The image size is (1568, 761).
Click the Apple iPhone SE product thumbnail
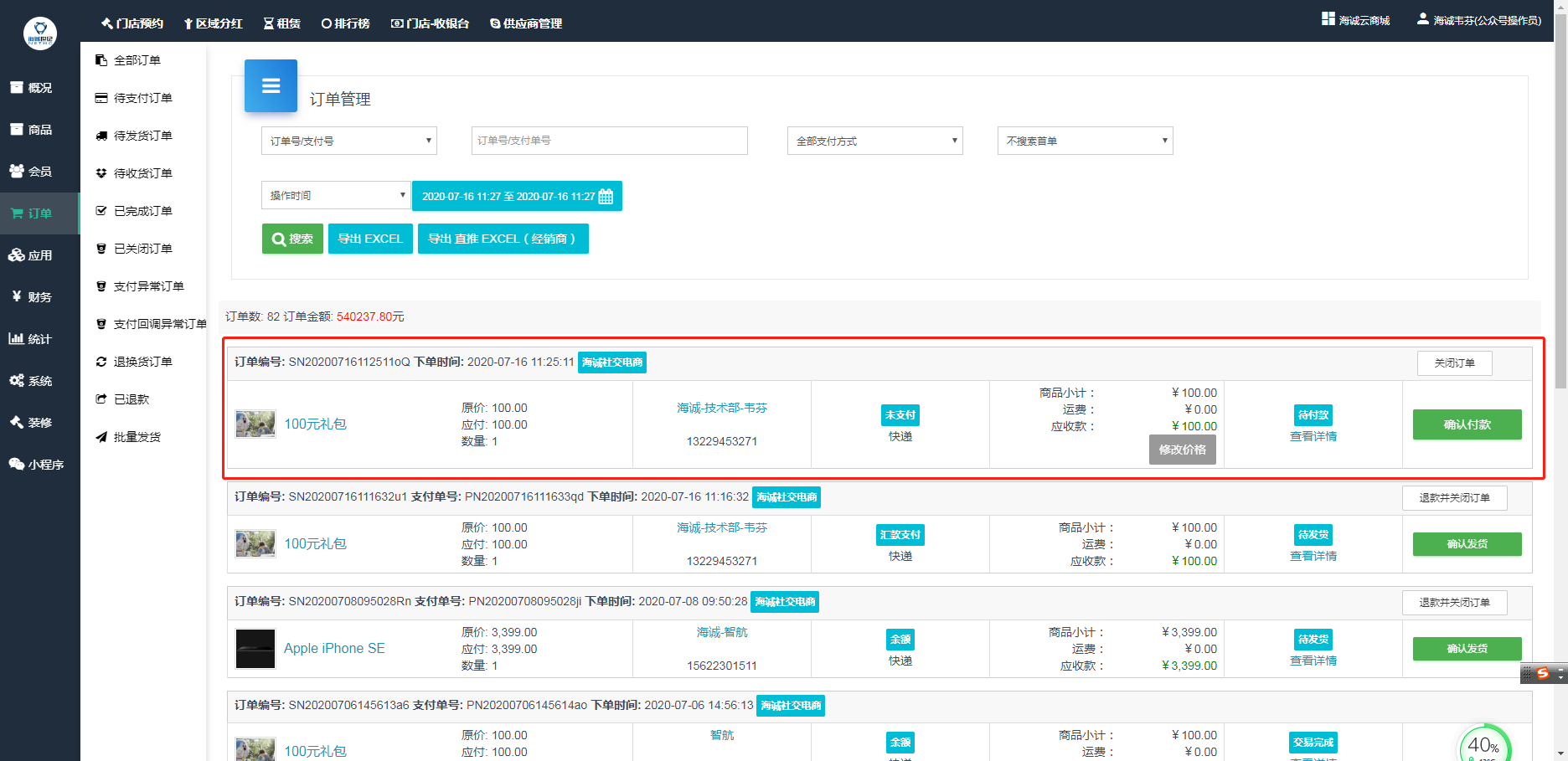coord(255,649)
